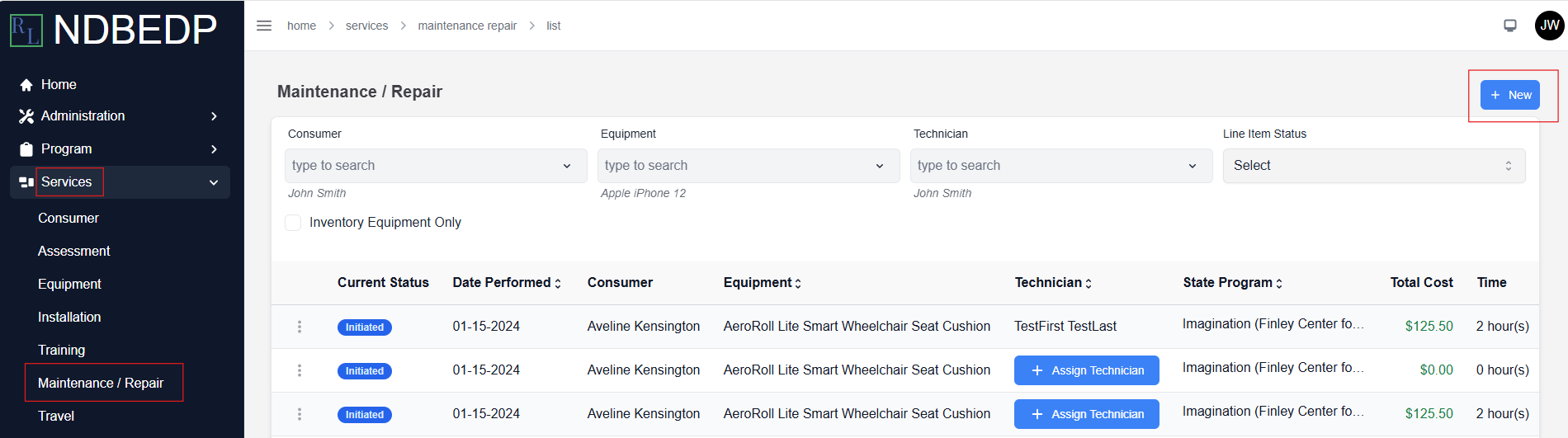
Task: Click the NDBEDP logo icon
Action: pyautogui.click(x=26, y=31)
